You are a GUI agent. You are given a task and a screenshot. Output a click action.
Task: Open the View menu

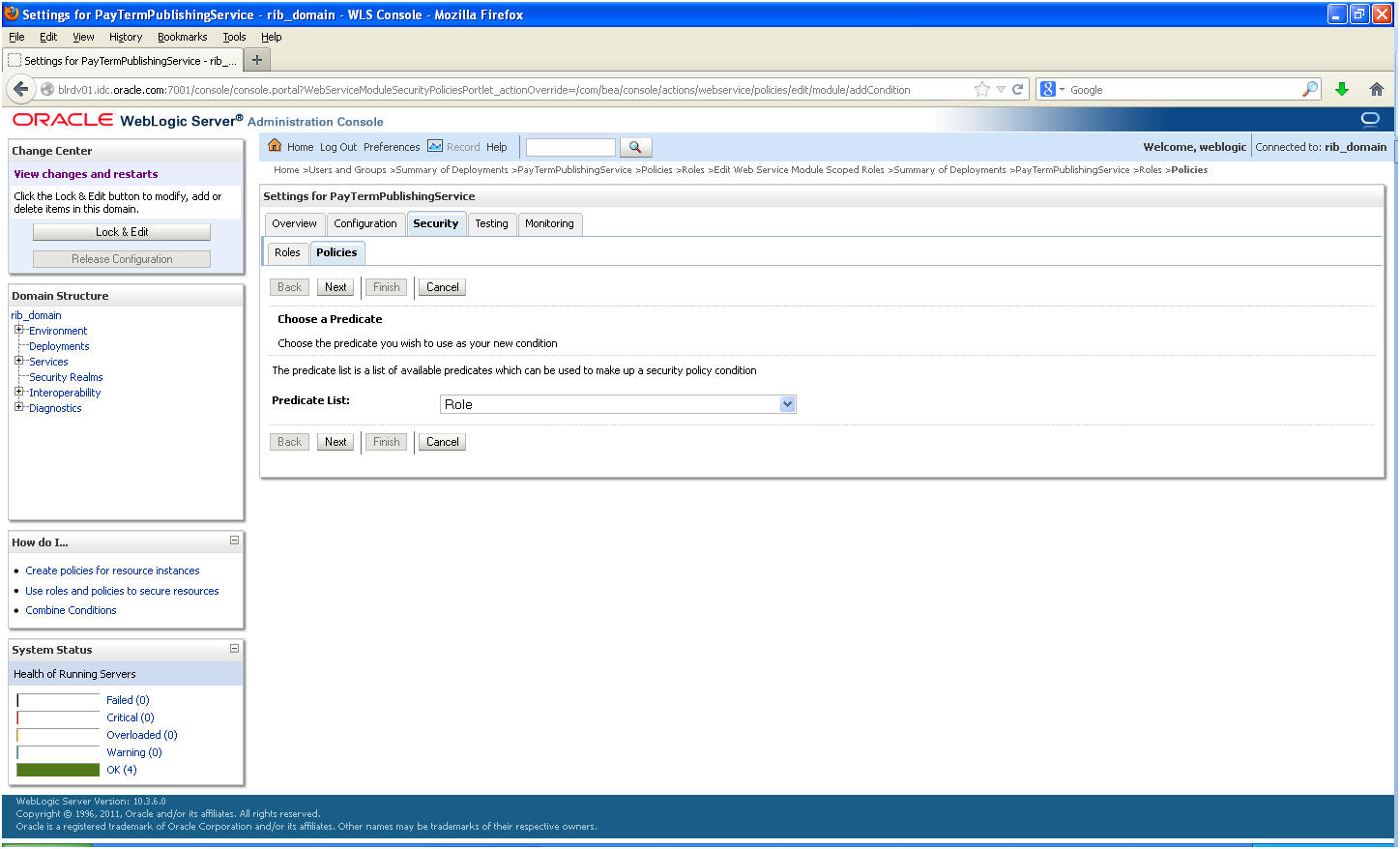coord(83,37)
